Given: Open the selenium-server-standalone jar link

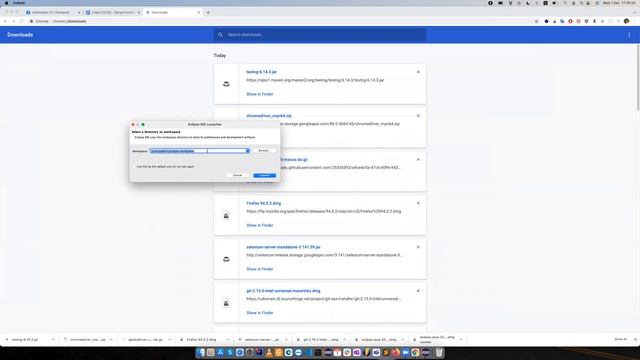Looking at the screenshot, I should point(283,247).
